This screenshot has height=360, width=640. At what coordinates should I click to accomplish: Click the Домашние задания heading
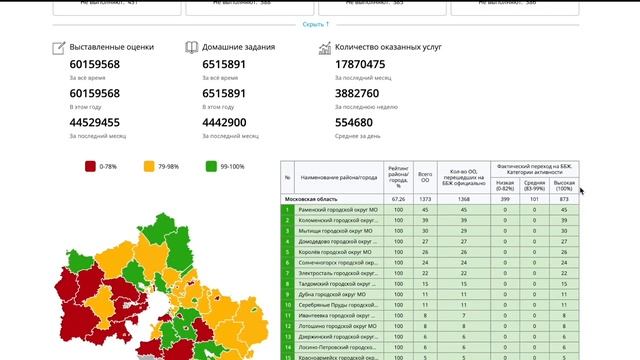[x=238, y=47]
